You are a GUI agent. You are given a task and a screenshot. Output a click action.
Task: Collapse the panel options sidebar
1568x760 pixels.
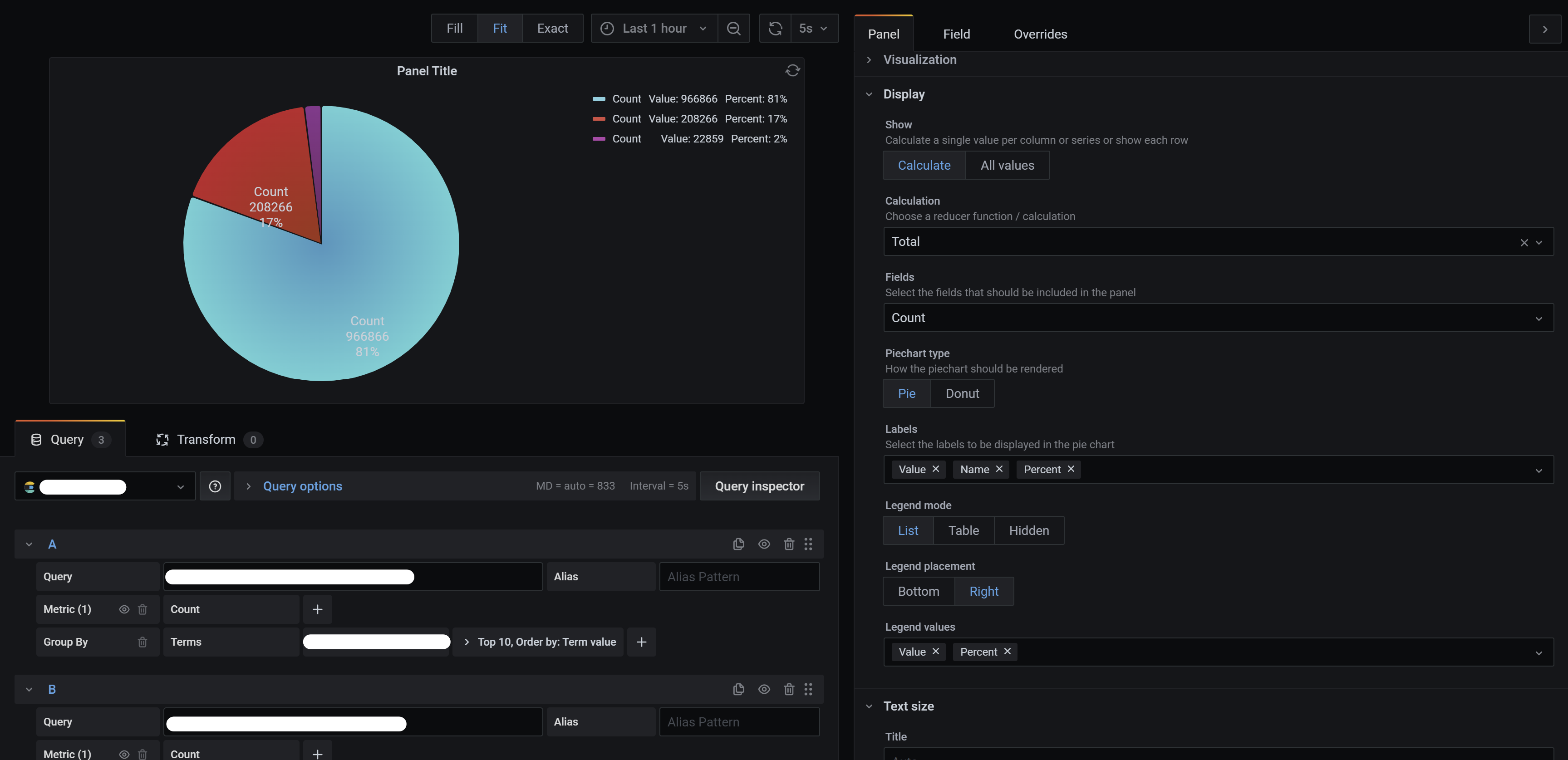click(x=1545, y=29)
